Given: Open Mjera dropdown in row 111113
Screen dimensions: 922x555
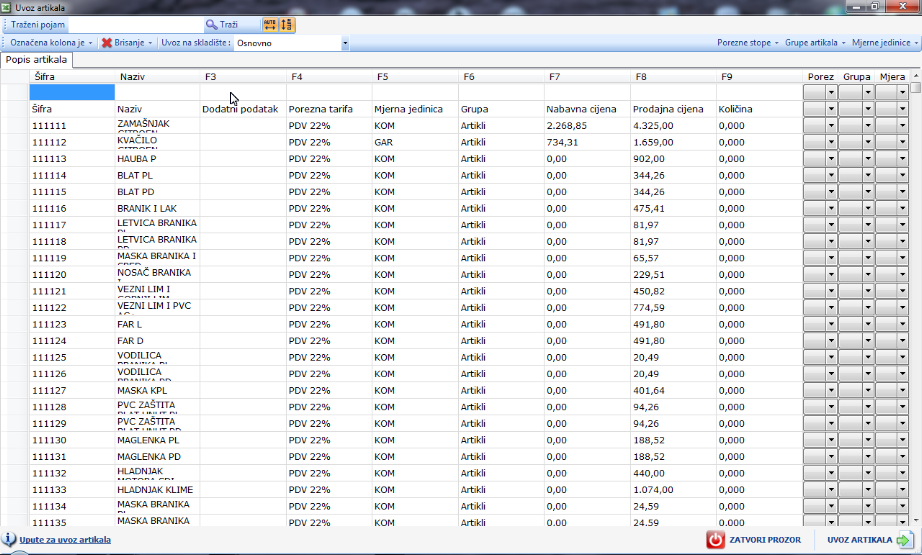Looking at the screenshot, I should [x=902, y=158].
